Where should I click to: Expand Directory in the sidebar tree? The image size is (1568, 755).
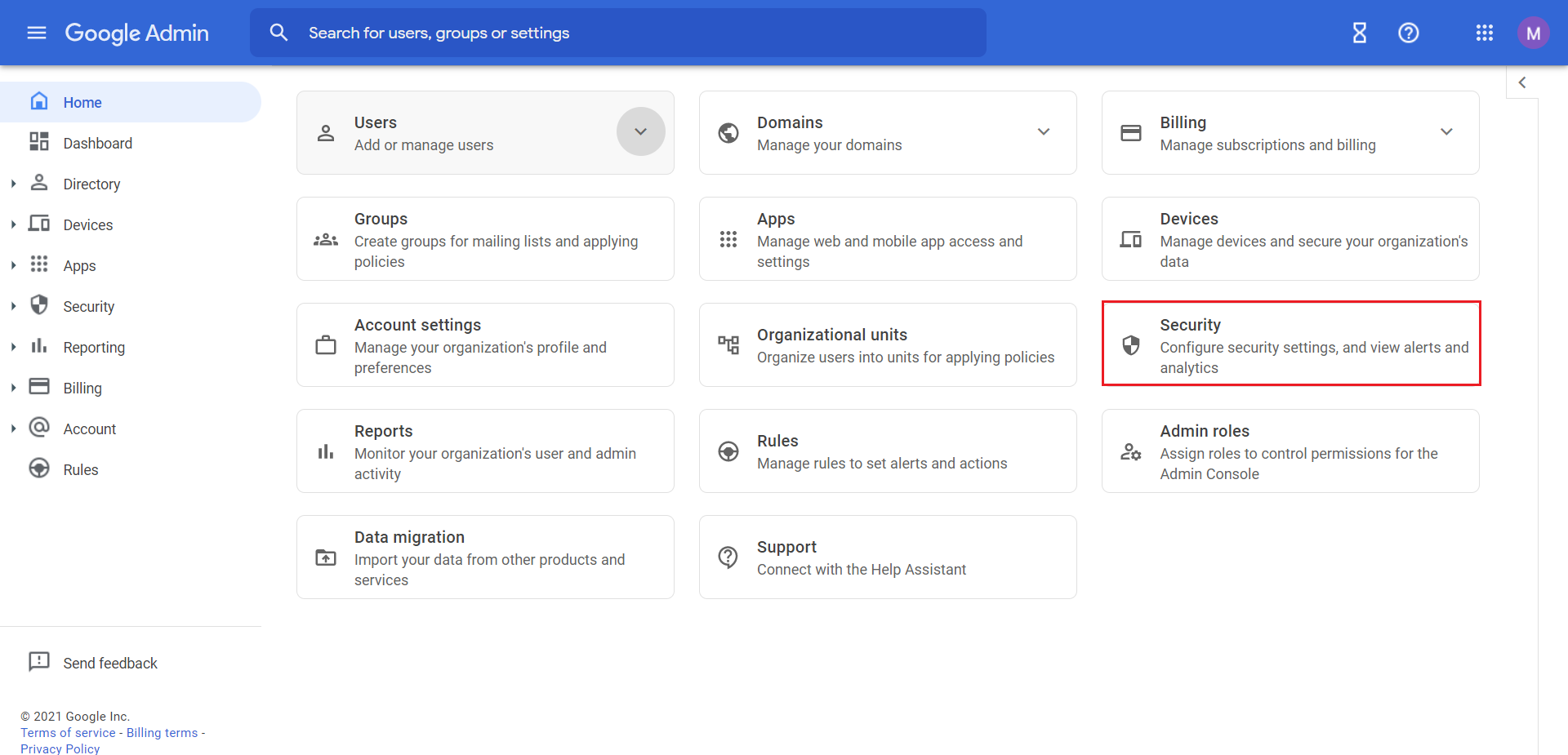point(13,184)
